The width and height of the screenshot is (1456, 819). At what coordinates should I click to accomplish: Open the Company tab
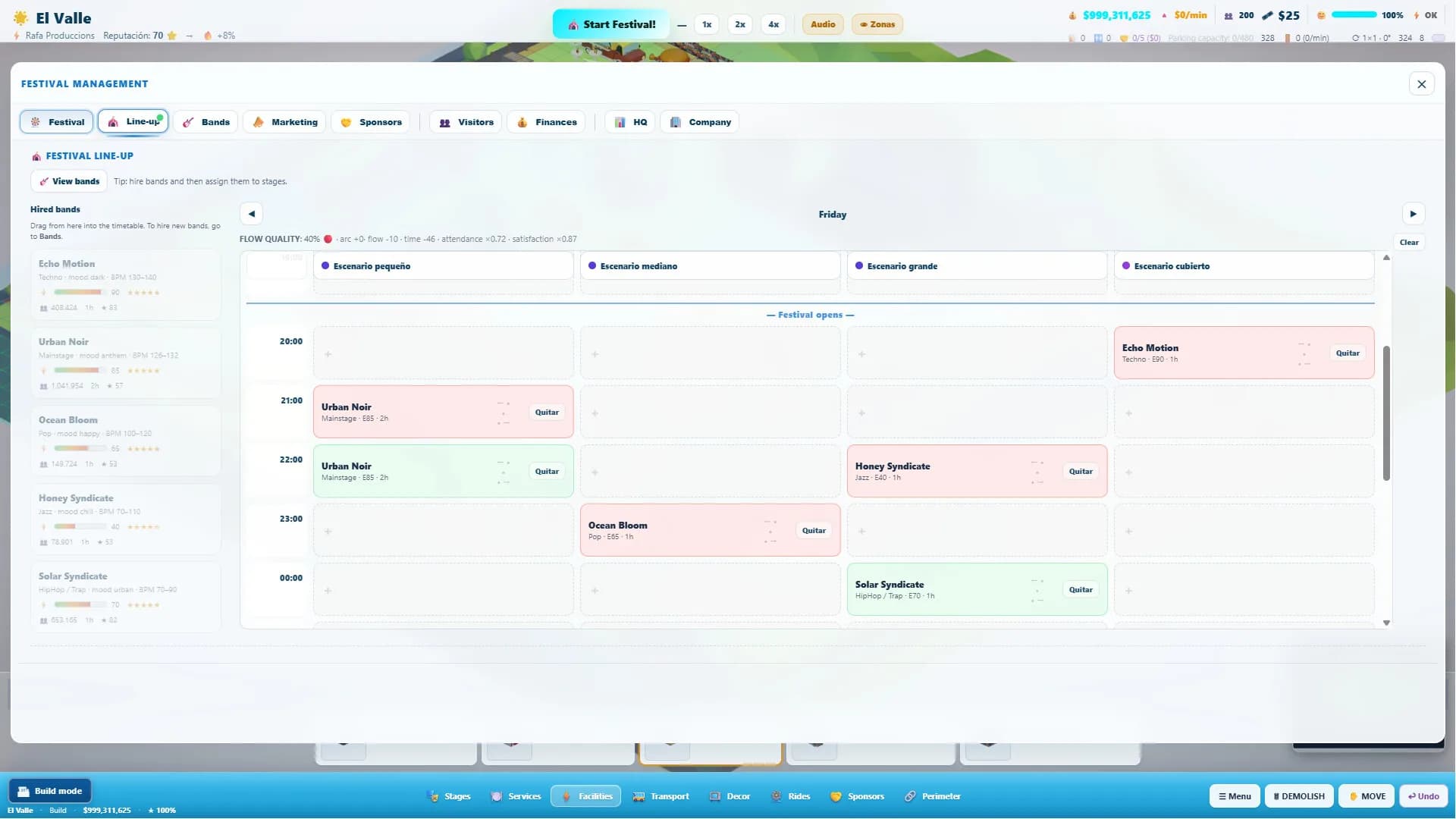point(700,122)
